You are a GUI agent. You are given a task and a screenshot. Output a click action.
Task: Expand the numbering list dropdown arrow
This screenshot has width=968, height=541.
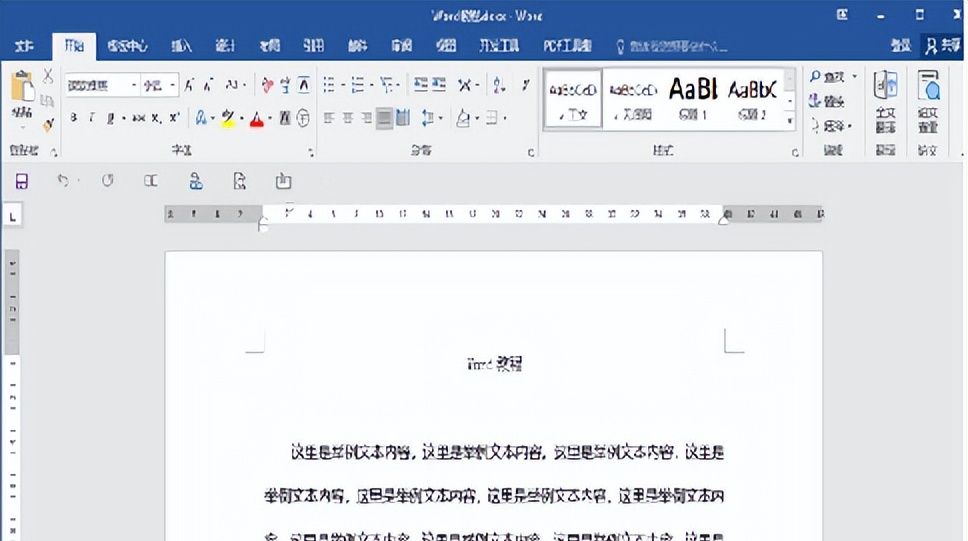pos(372,85)
